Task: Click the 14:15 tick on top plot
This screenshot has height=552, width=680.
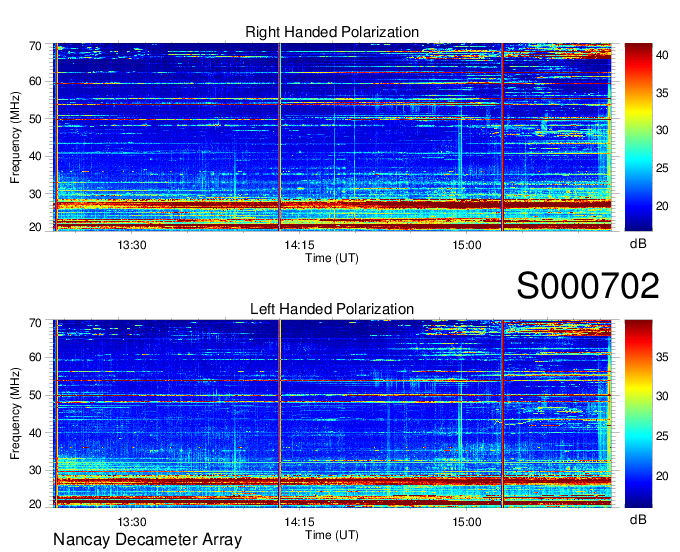Action: [x=299, y=245]
